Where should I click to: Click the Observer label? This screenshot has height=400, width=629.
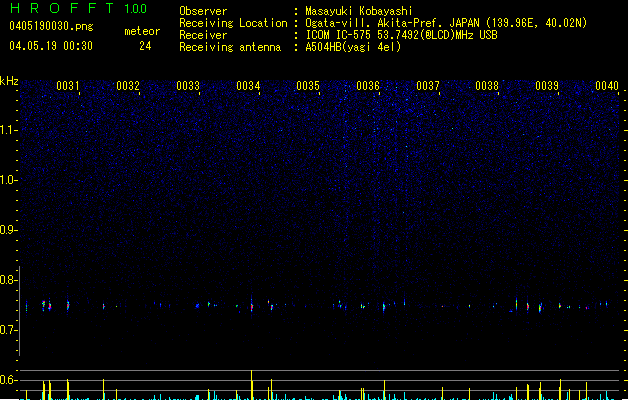203,11
